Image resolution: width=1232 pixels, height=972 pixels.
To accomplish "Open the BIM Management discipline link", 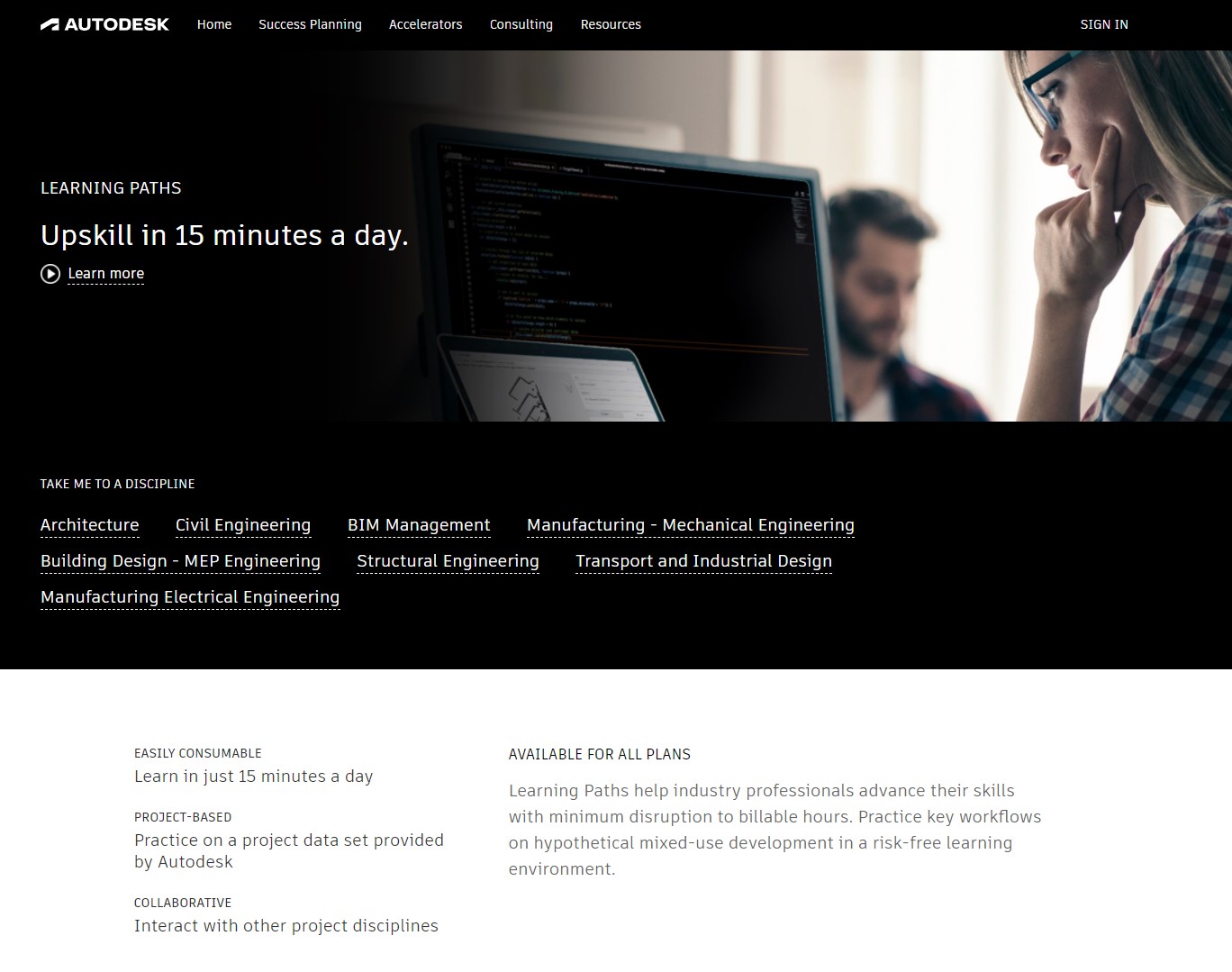I will pyautogui.click(x=419, y=525).
